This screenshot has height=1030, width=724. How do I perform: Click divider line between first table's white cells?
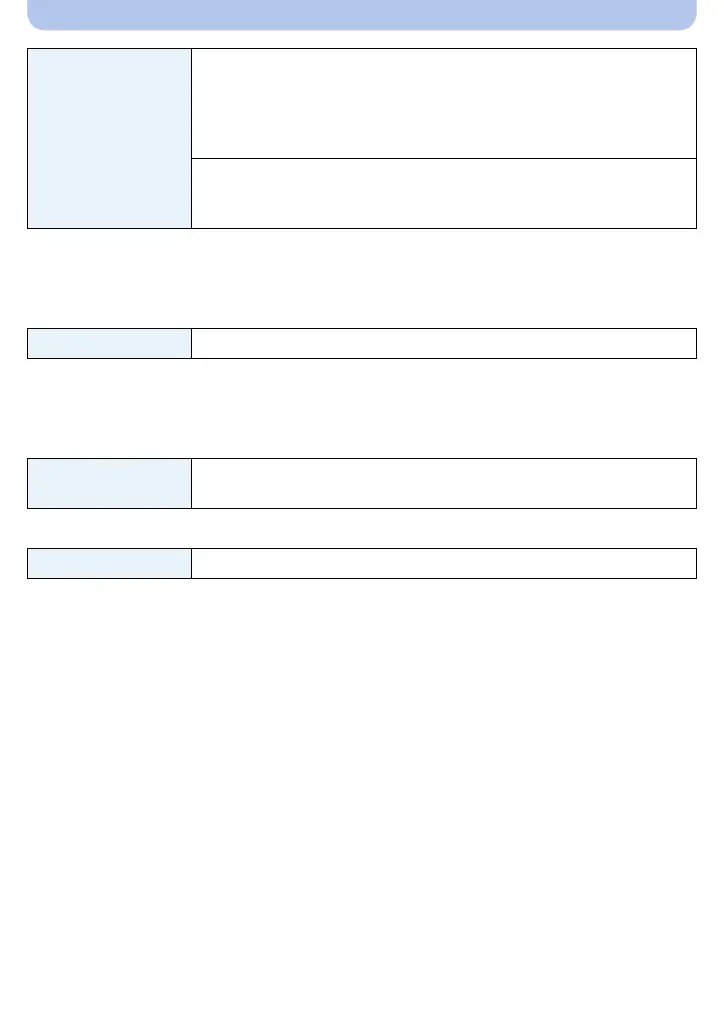tap(443, 158)
